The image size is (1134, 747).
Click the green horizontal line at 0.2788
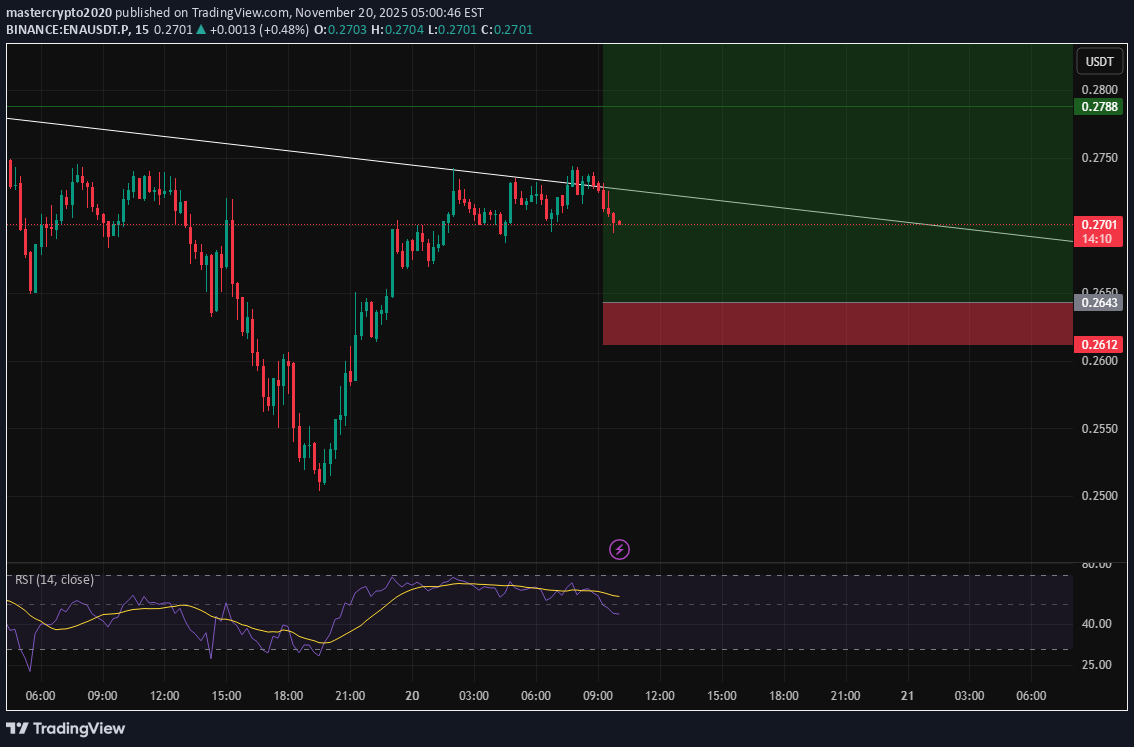coord(300,106)
